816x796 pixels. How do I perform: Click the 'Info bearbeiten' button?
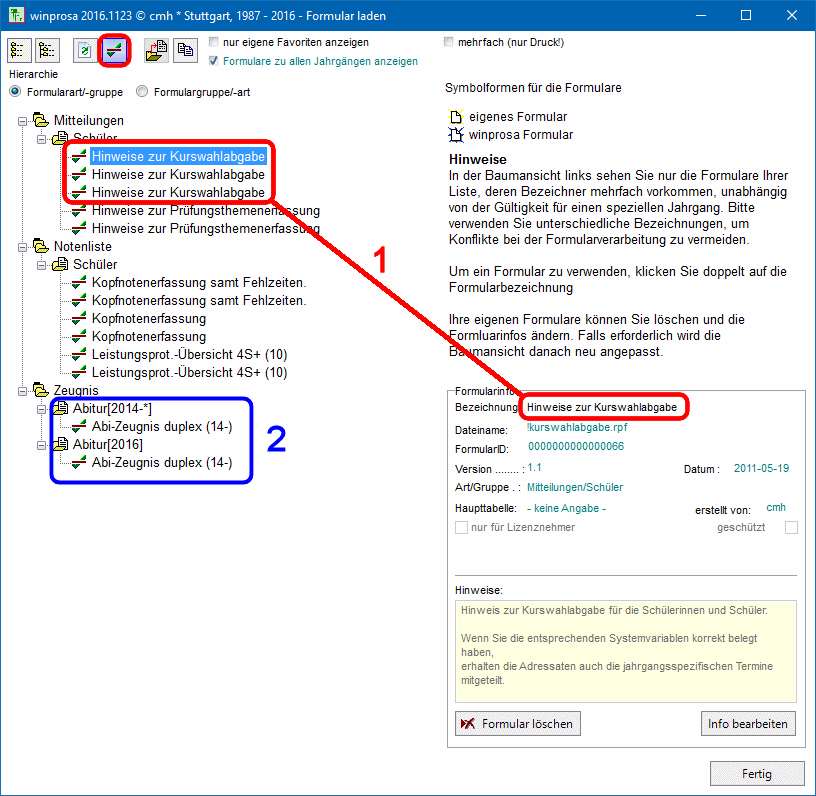pyautogui.click(x=748, y=723)
